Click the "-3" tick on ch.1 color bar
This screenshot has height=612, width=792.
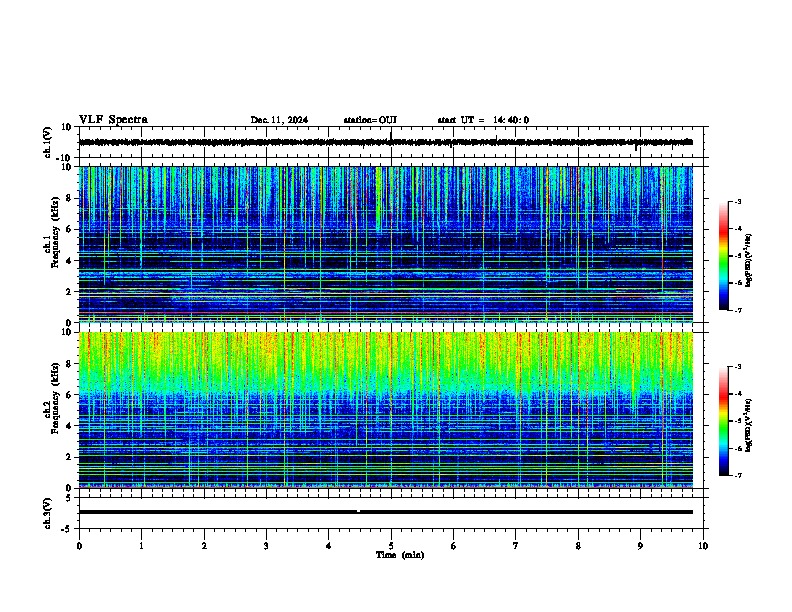pyautogui.click(x=738, y=202)
